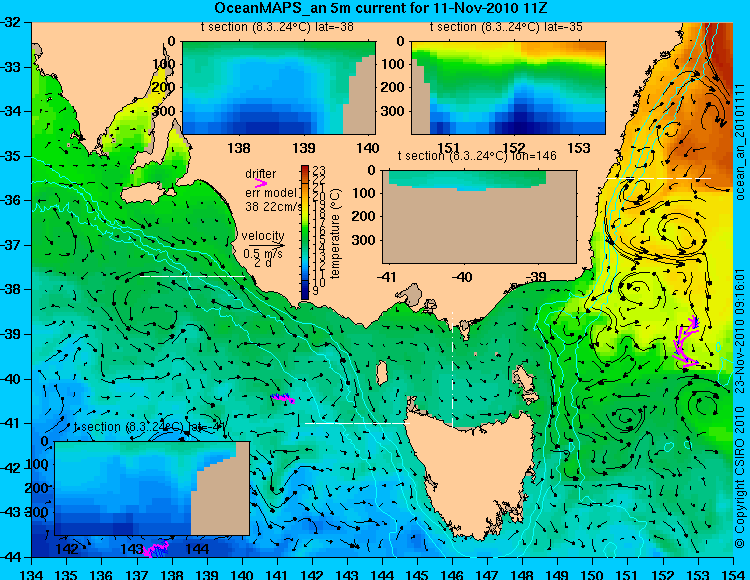
Task: Click the '0.5 m/s' velocity scale value
Action: (x=263, y=254)
